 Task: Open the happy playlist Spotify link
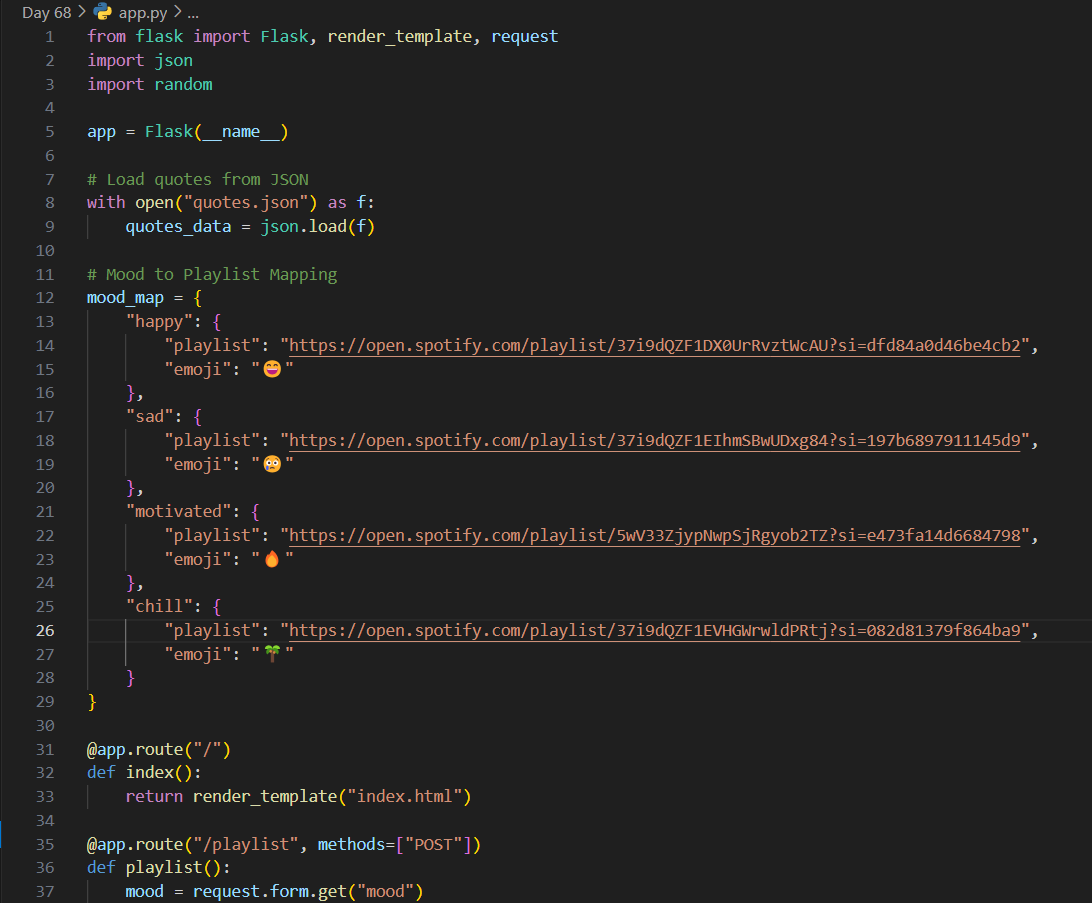click(x=655, y=345)
